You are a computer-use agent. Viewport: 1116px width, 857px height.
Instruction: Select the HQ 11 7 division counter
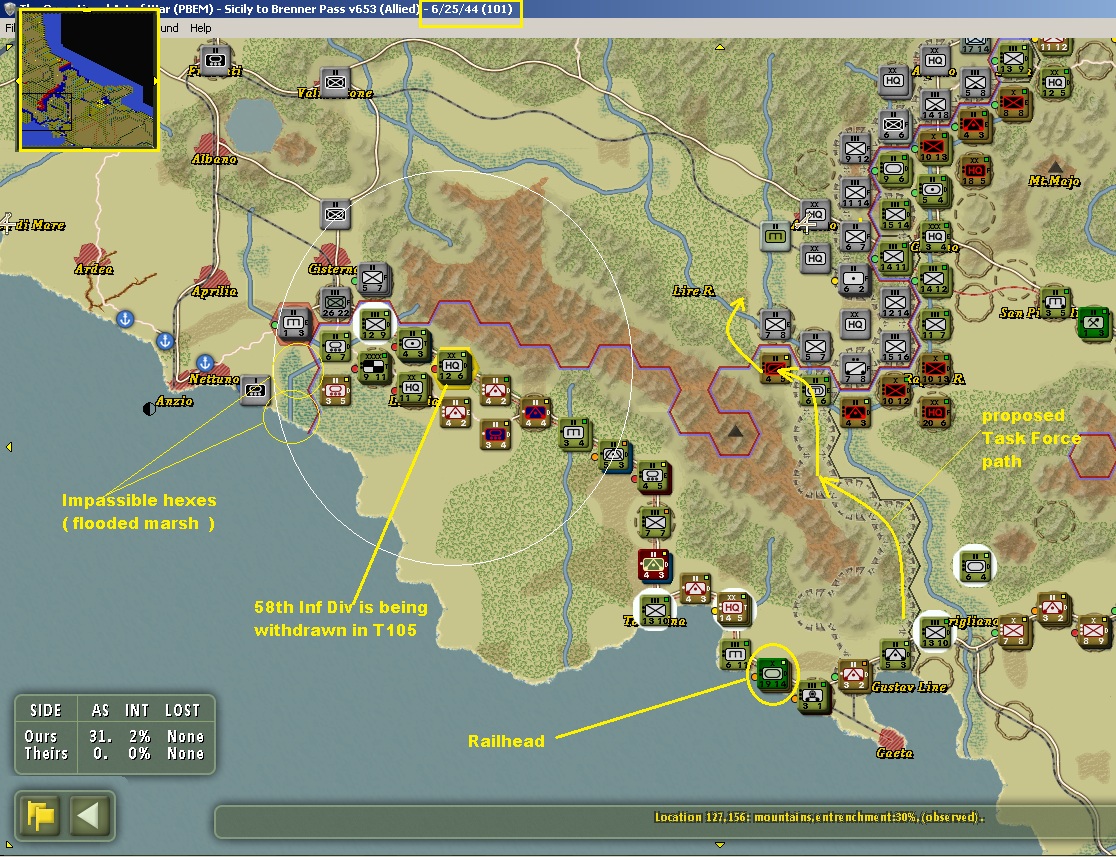click(x=413, y=389)
